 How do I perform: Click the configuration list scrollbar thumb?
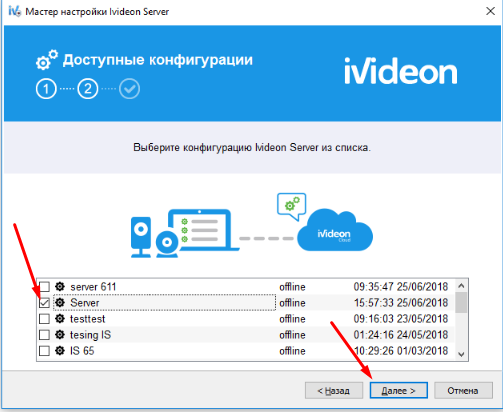click(x=461, y=303)
